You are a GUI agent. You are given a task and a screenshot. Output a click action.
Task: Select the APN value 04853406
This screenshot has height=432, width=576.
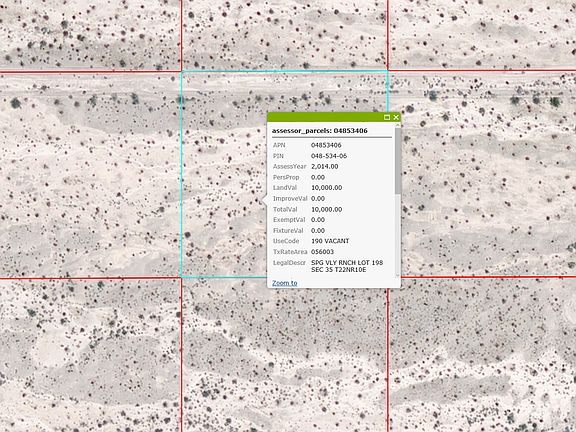point(326,145)
